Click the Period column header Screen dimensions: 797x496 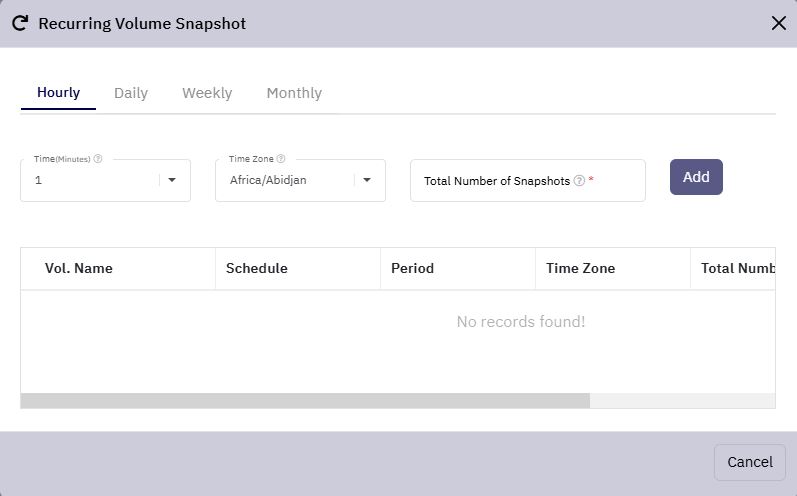pyautogui.click(x=412, y=268)
